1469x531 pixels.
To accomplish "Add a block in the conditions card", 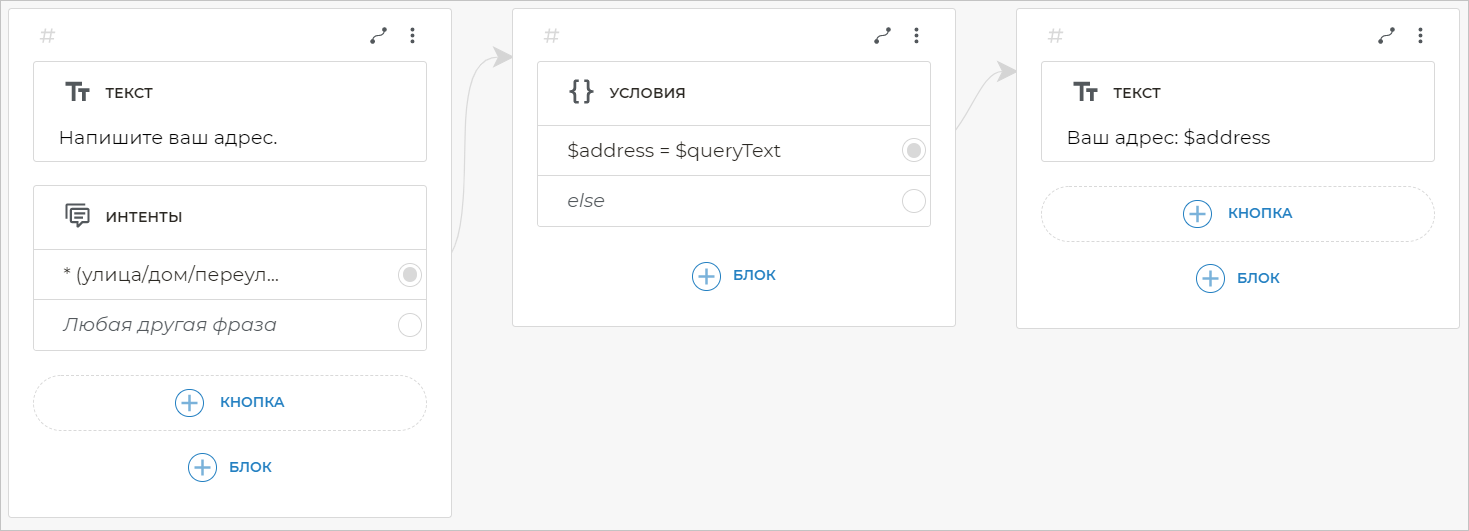I will [x=707, y=276].
